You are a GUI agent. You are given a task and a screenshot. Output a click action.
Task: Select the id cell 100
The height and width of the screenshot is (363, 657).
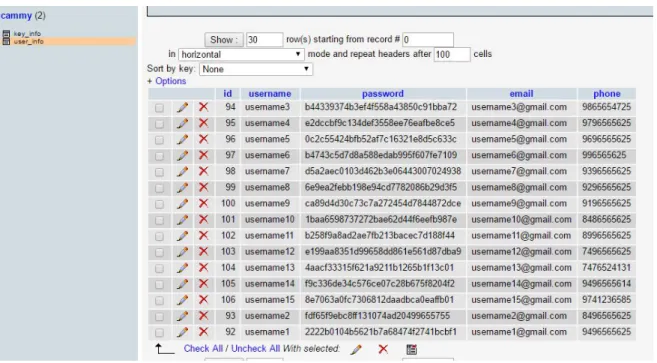click(228, 203)
